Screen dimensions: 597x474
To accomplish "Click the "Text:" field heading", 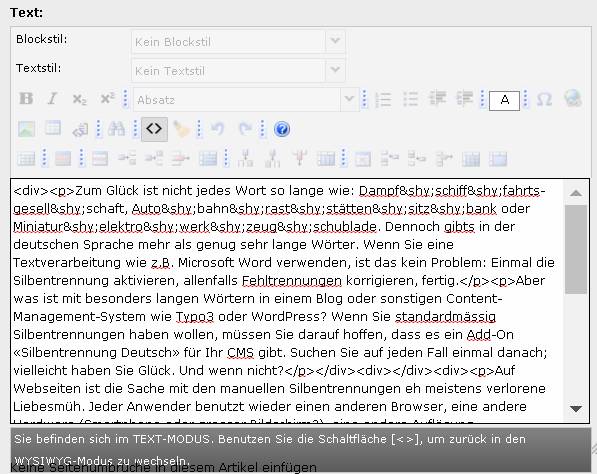I will (27, 13).
